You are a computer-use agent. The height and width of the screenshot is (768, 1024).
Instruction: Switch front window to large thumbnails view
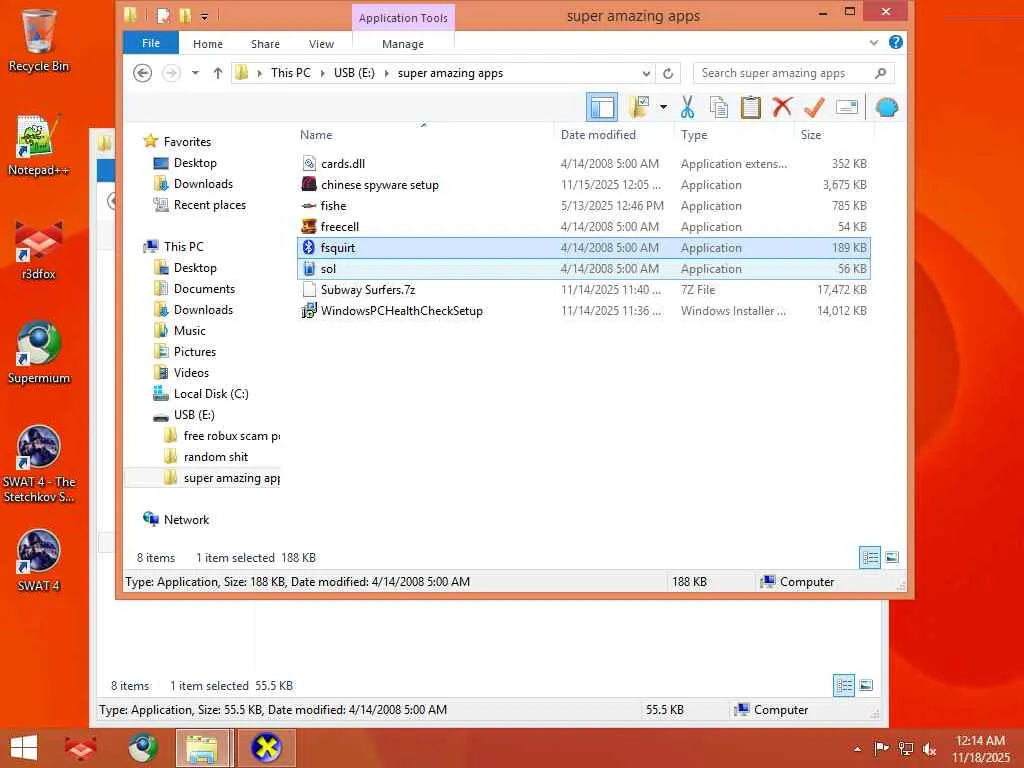point(891,558)
